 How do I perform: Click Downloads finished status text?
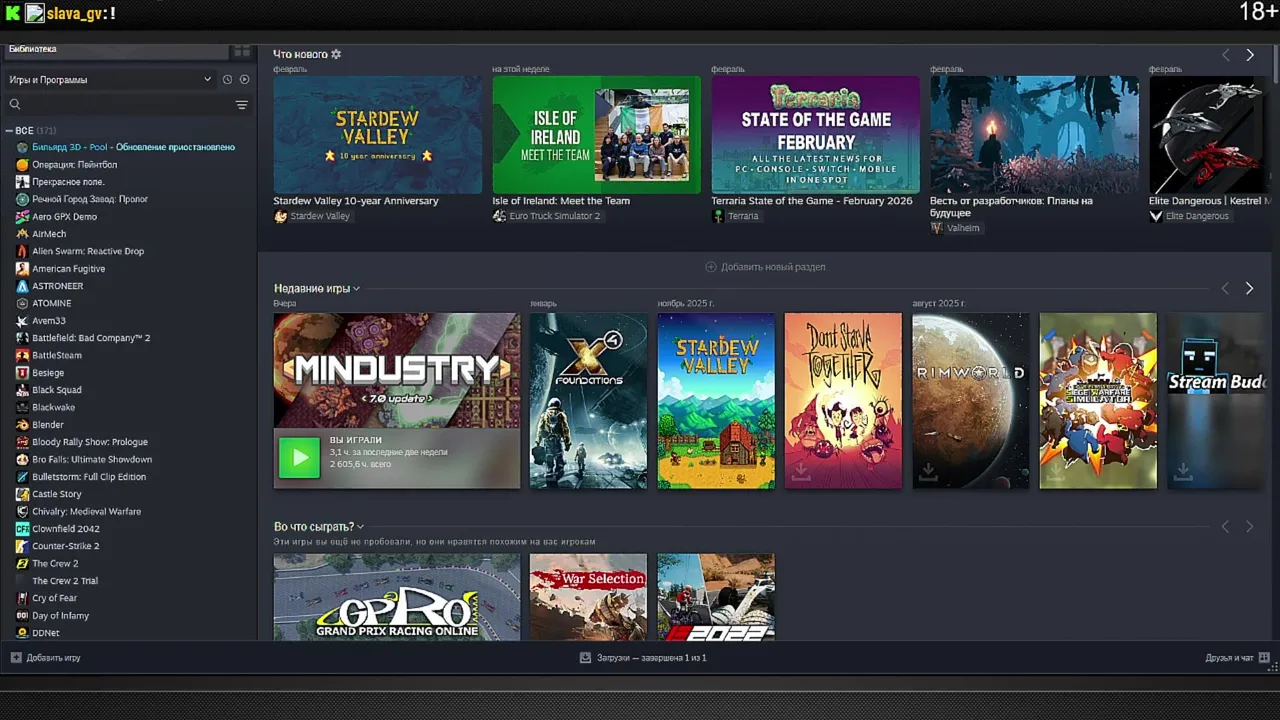point(651,658)
